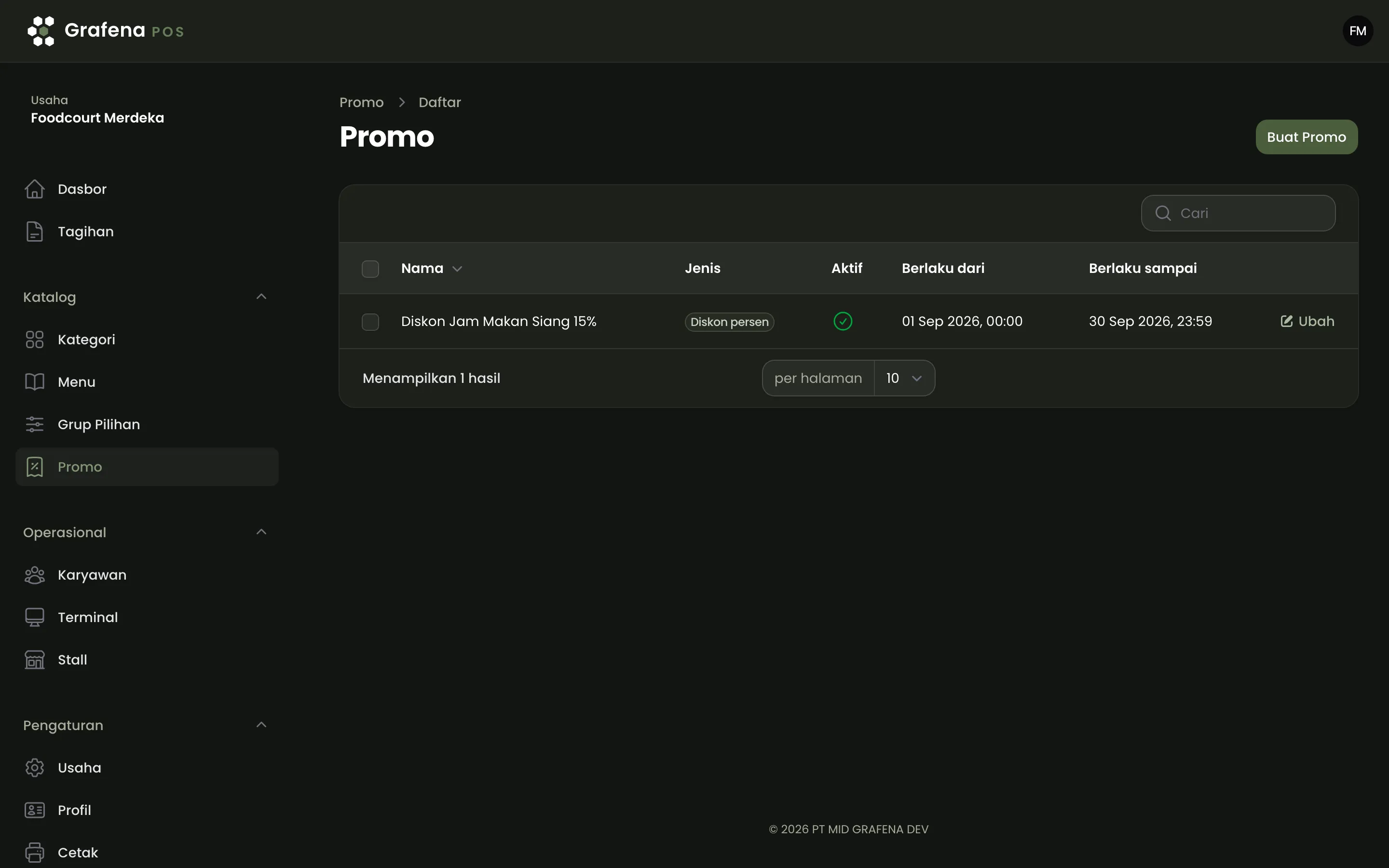Click the Diskon persen badge
Screen dimensions: 1389x868
click(x=729, y=322)
